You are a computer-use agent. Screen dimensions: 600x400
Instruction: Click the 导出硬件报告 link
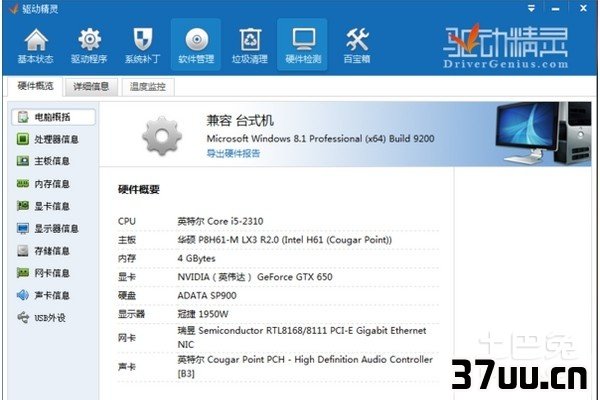[233, 153]
